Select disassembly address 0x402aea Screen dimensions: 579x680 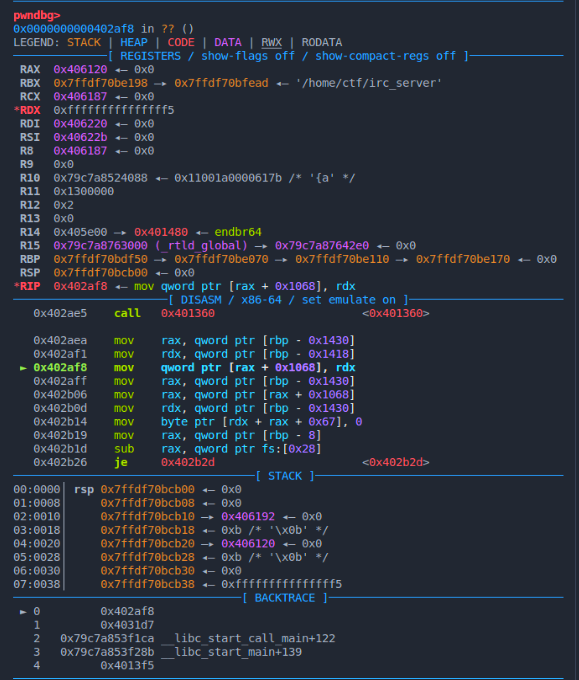[x=60, y=340]
